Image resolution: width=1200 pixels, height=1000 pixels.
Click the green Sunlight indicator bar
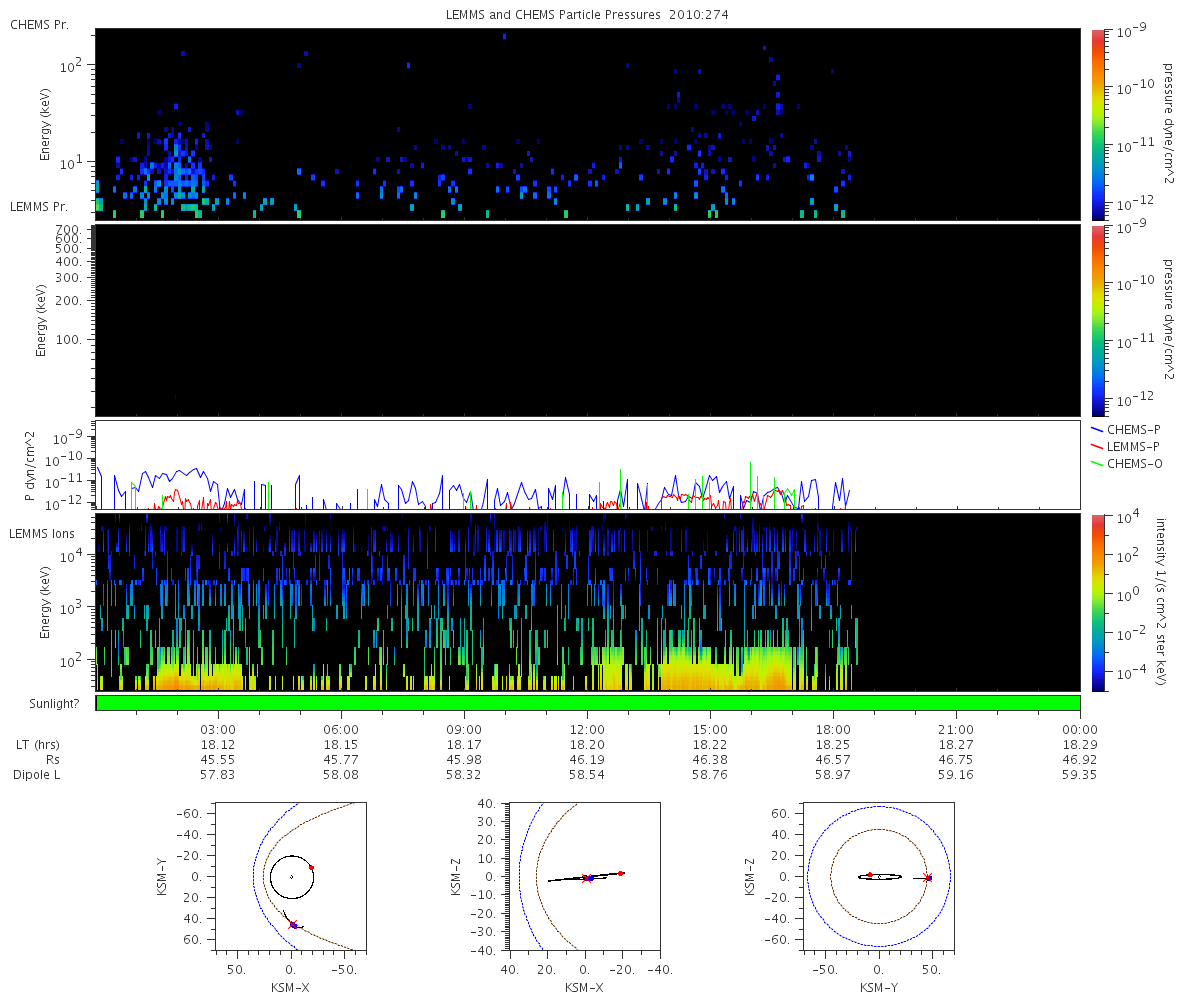coord(588,703)
